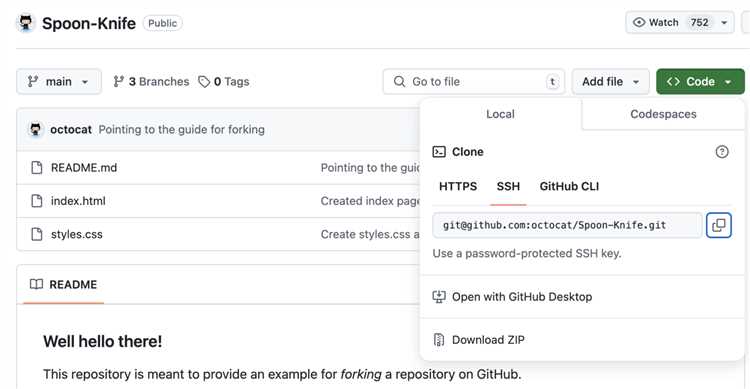Click the GitHub Desktop icon in clone menu
The height and width of the screenshot is (389, 750).
click(x=439, y=297)
